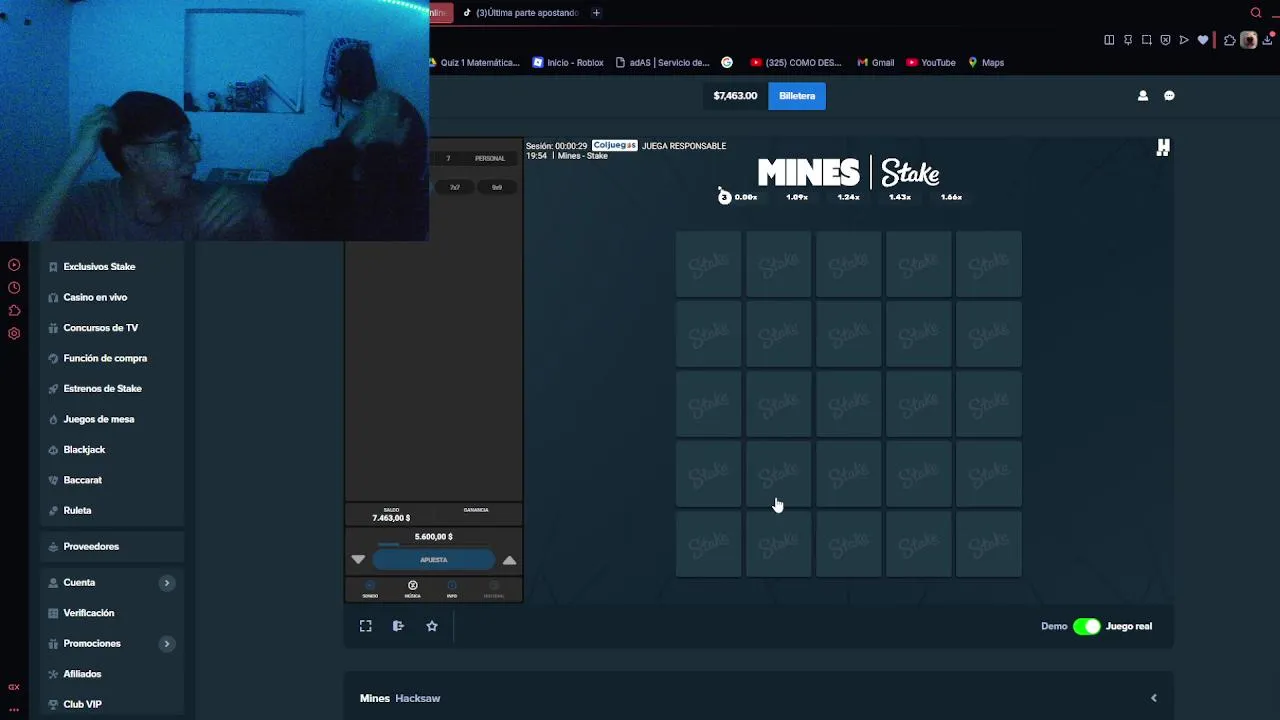Screen dimensions: 1280x720
Task: Open Juegos de mesa menu item
Action: click(98, 419)
